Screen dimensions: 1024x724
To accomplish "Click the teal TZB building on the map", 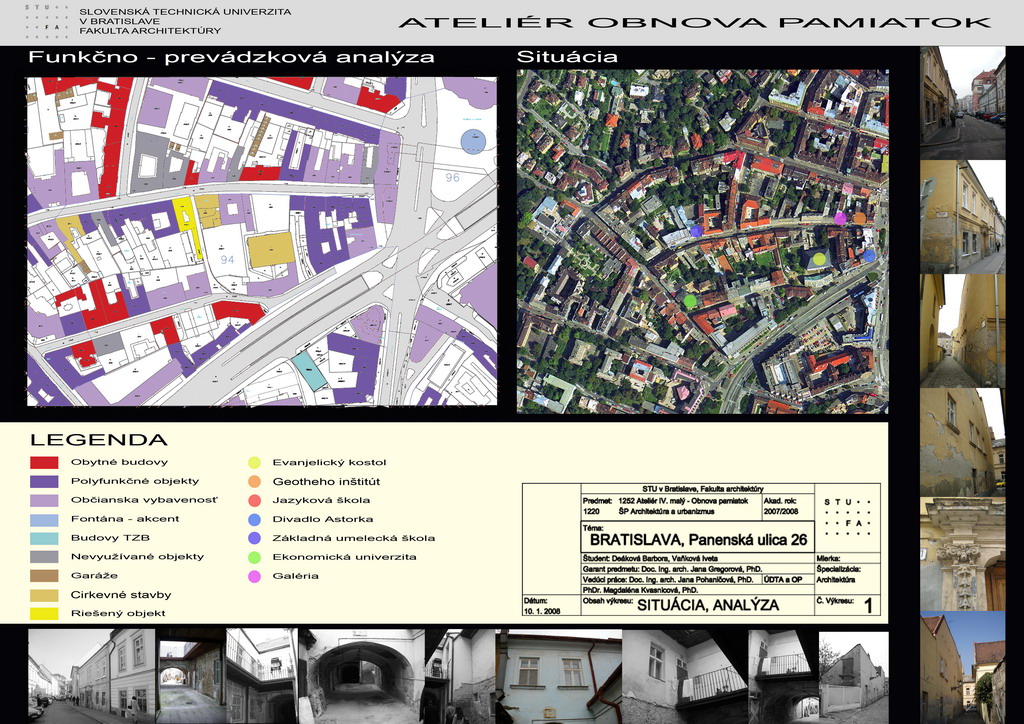I will click(309, 370).
